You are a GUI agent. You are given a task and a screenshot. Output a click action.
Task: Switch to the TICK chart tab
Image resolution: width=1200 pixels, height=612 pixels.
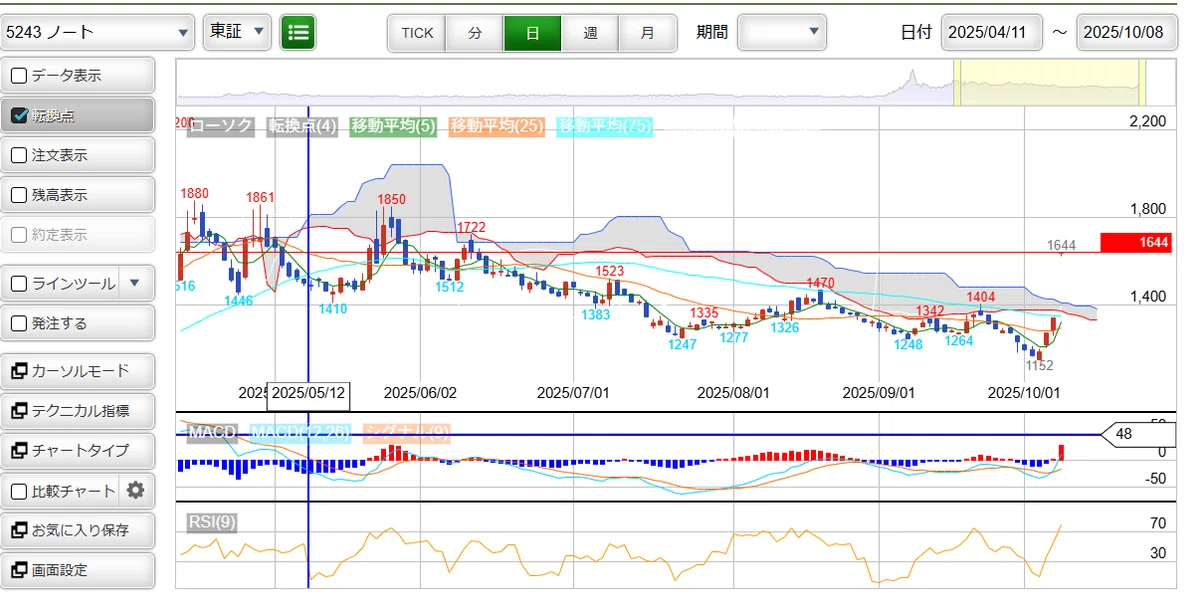(x=417, y=33)
